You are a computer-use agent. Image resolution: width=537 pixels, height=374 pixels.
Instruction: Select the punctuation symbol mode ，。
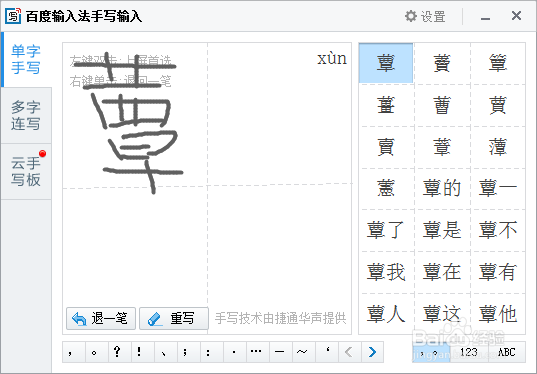[x=431, y=352]
